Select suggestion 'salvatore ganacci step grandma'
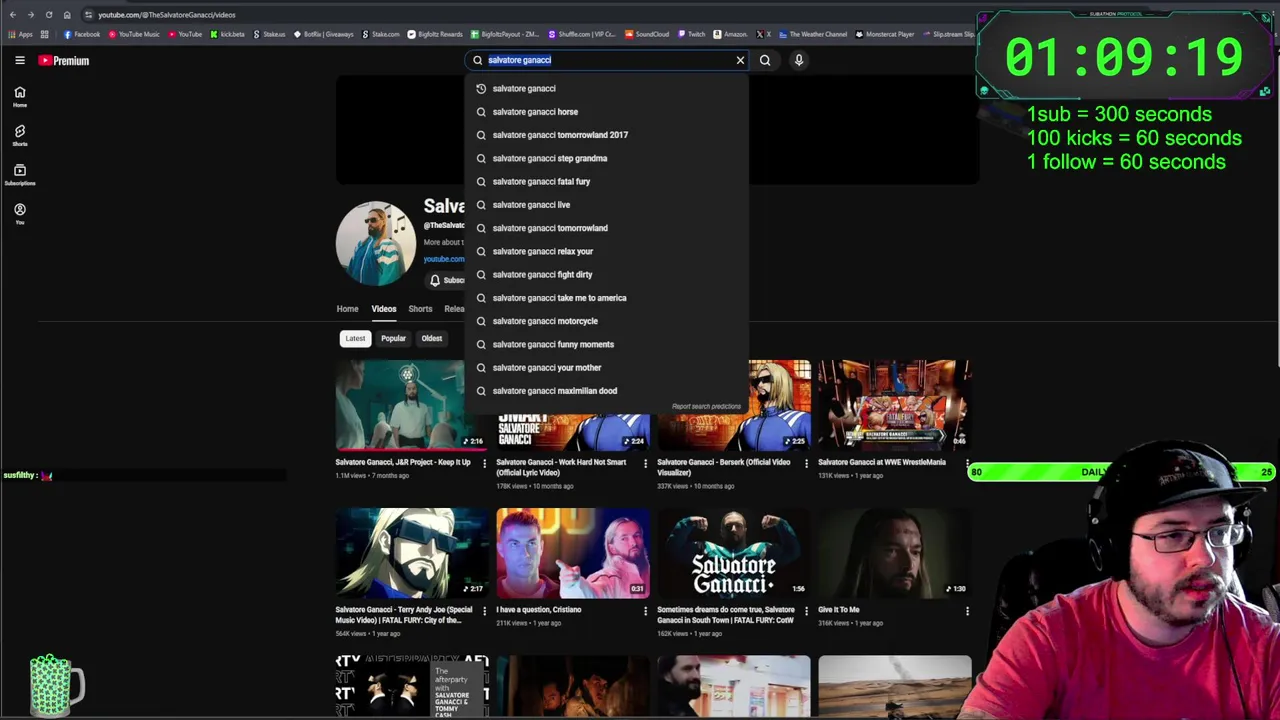This screenshot has width=1280, height=720. (607, 158)
